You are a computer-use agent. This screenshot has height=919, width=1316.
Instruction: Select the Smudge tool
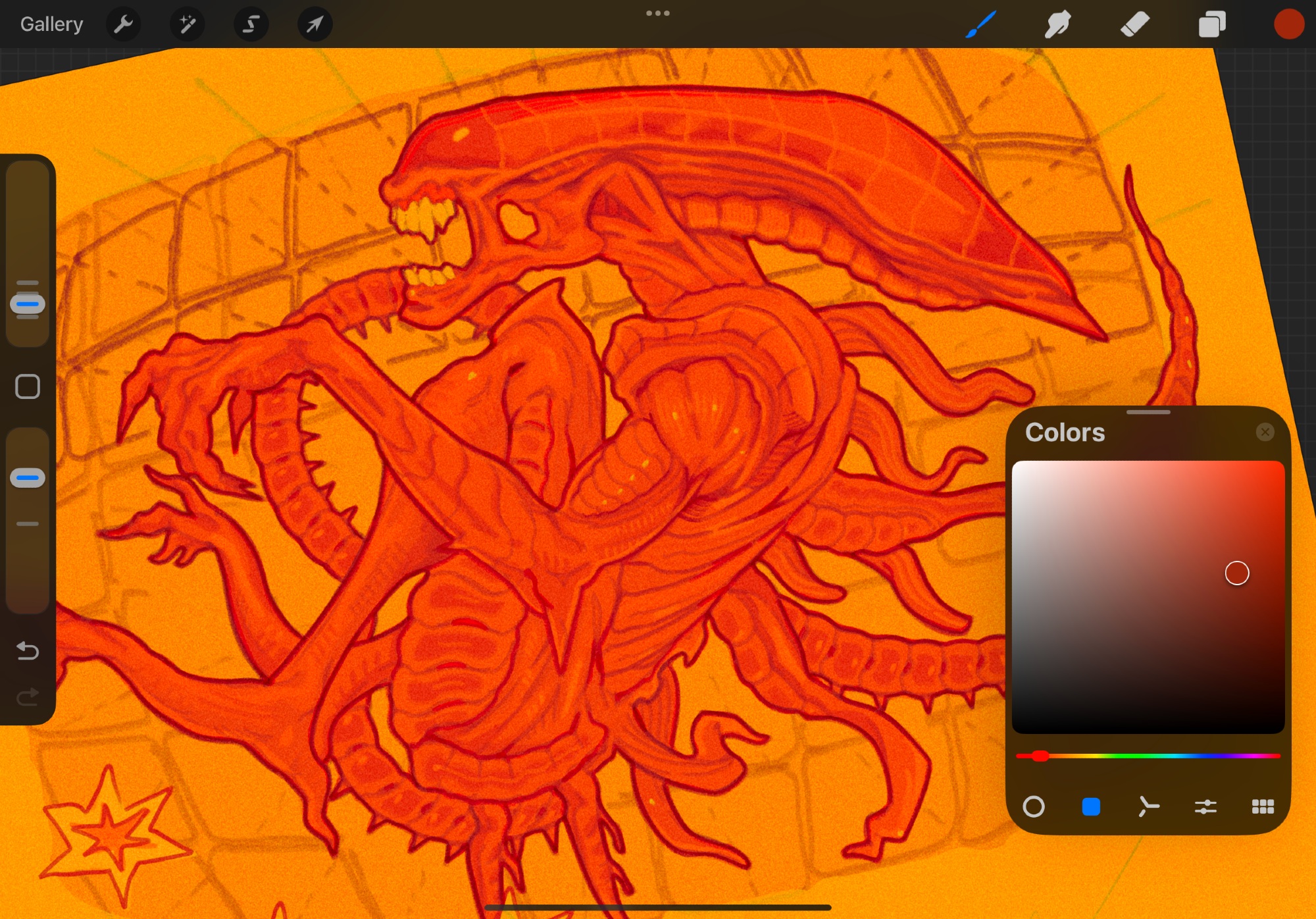pos(1057,24)
